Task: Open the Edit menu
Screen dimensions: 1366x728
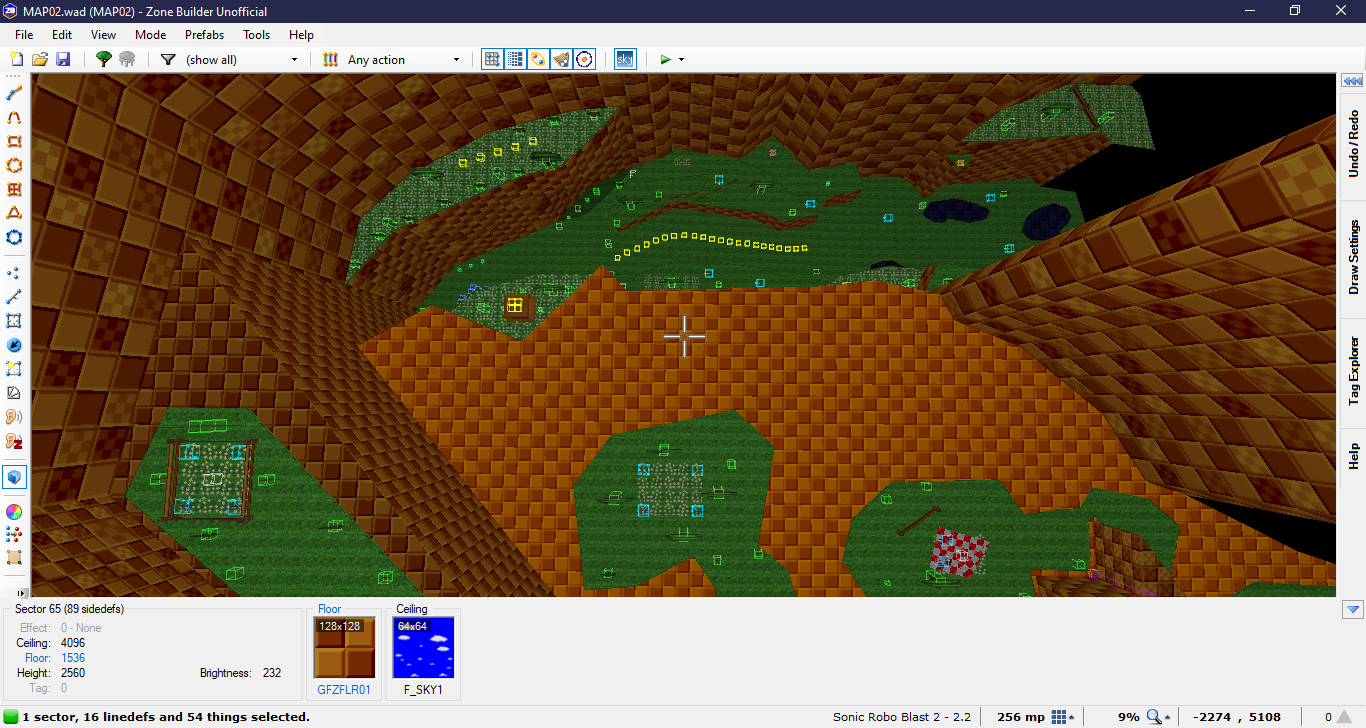Action: pos(62,34)
